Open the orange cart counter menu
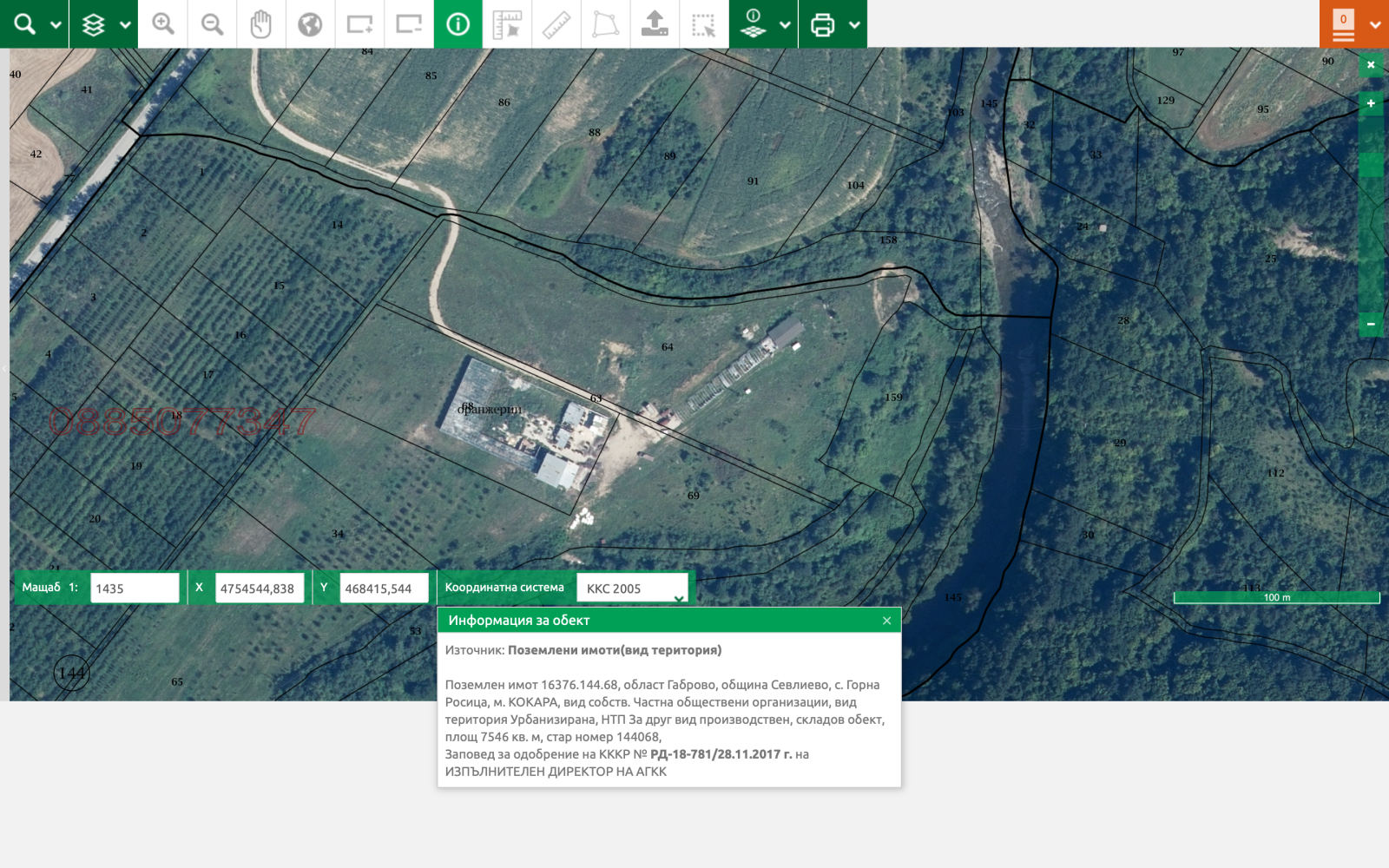1389x868 pixels. click(x=1344, y=24)
